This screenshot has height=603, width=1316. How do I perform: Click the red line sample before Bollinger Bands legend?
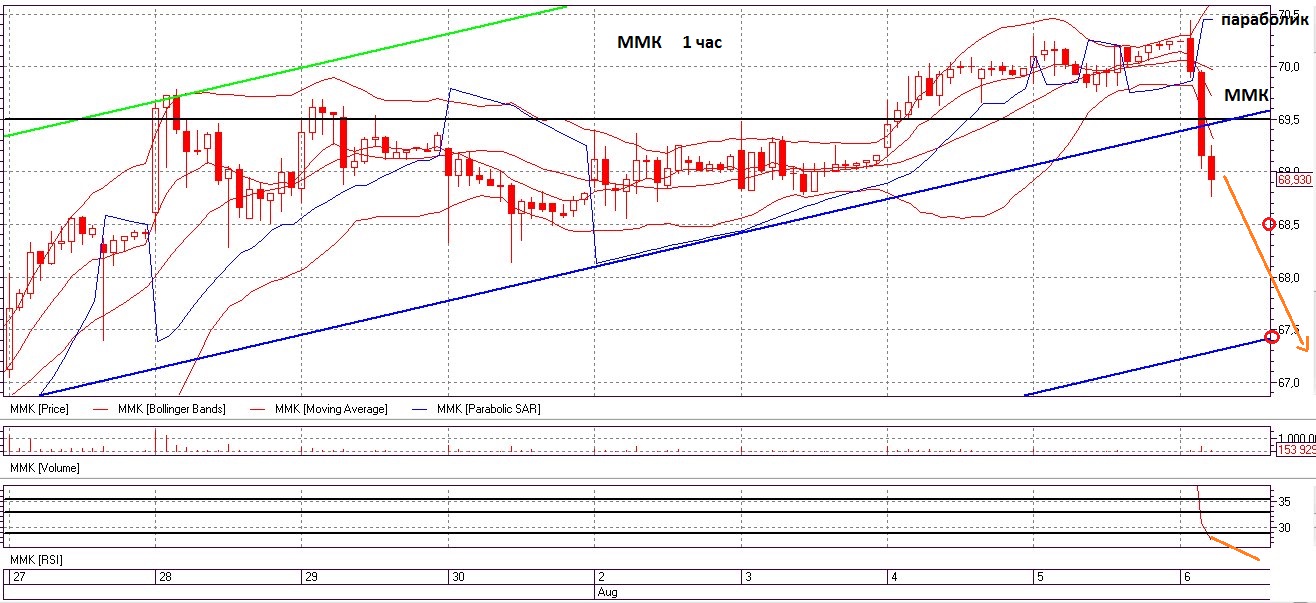click(x=101, y=410)
